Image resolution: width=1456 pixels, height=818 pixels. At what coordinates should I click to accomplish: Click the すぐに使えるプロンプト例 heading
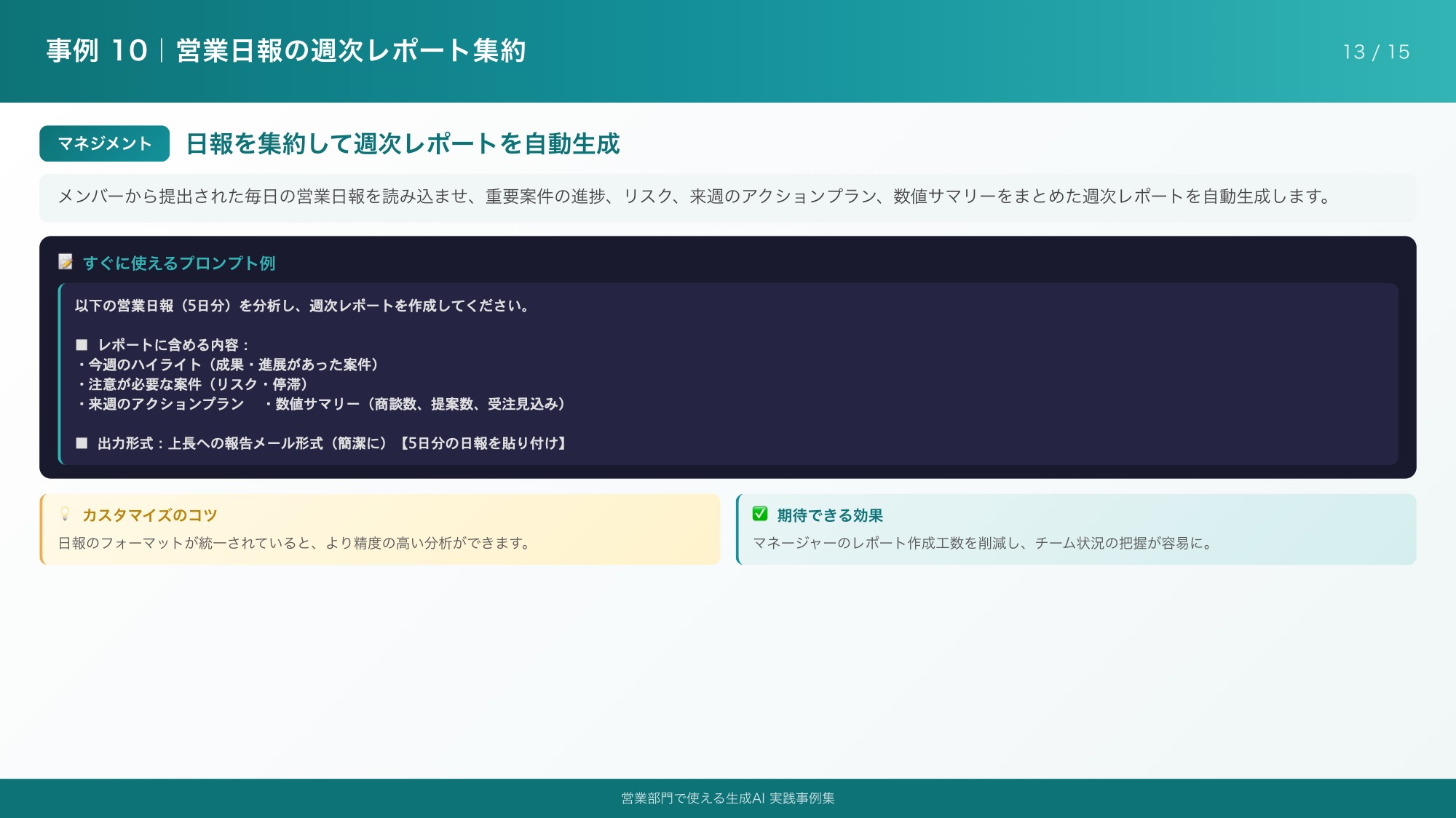[x=179, y=263]
